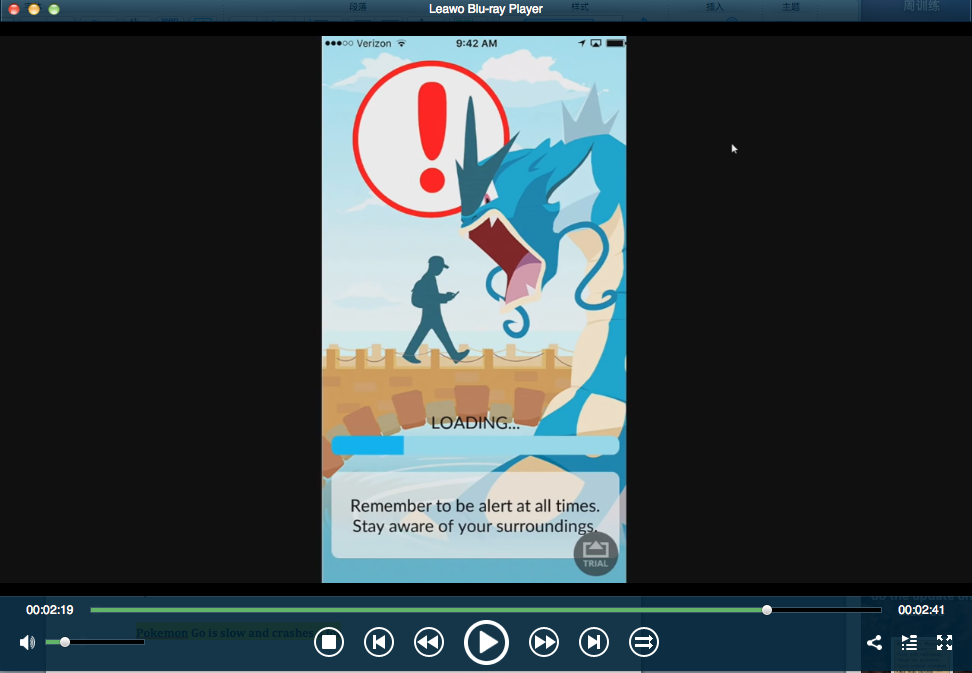Seek to the start of the green progress track
The height and width of the screenshot is (673, 972).
point(92,610)
